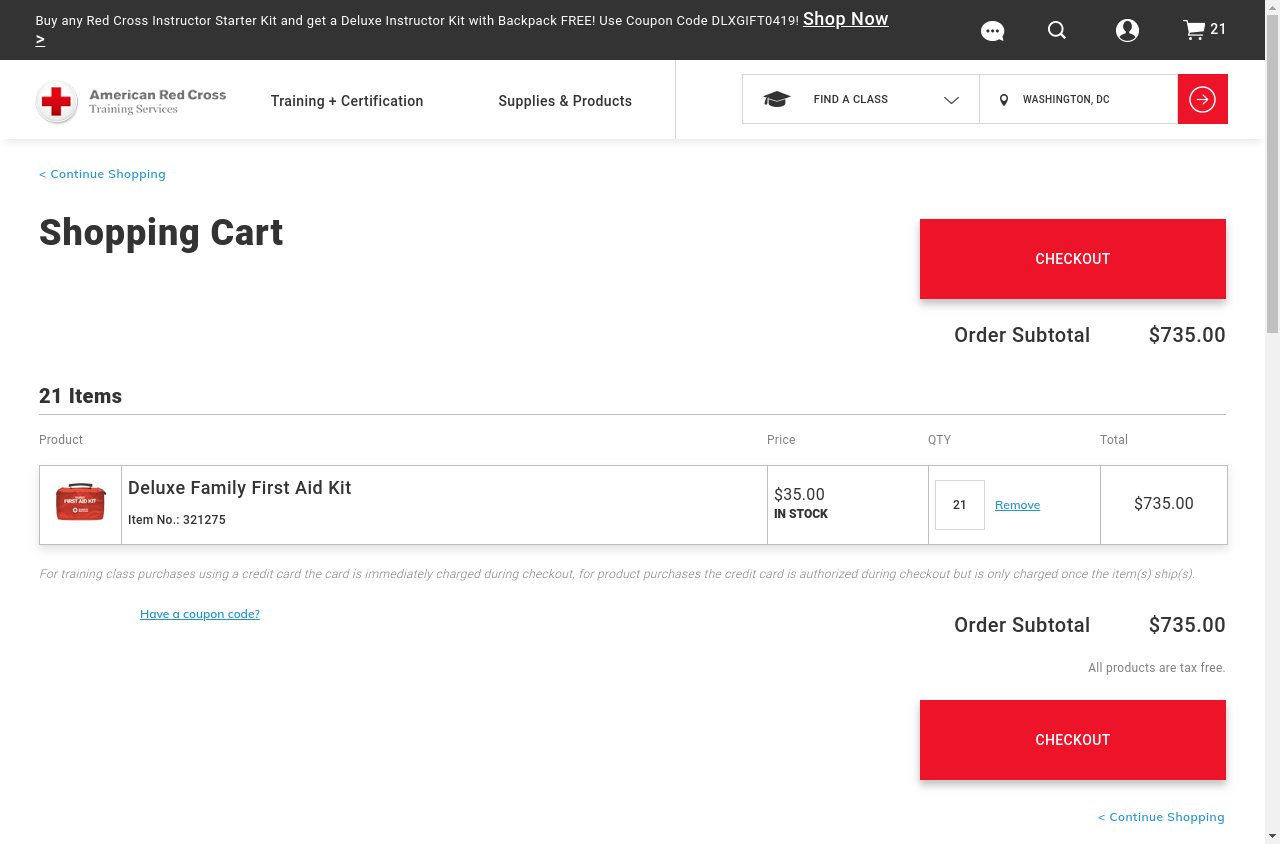The width and height of the screenshot is (1280, 844).
Task: Open the user account profile icon
Action: click(1127, 31)
